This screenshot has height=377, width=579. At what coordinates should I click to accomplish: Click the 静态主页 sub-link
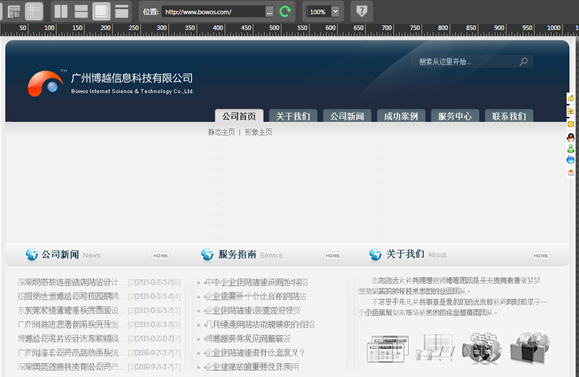coord(222,132)
